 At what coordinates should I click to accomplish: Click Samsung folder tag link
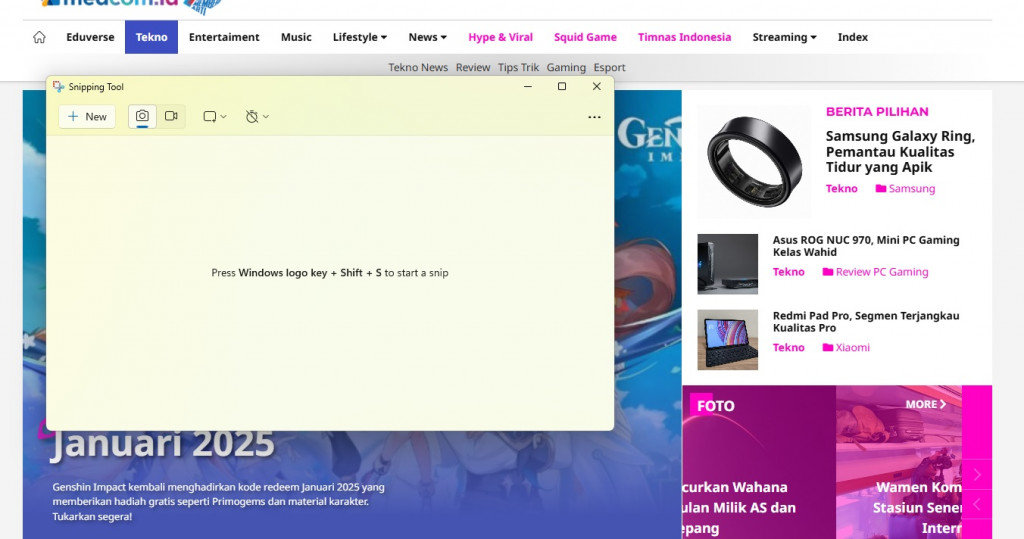coord(905,189)
